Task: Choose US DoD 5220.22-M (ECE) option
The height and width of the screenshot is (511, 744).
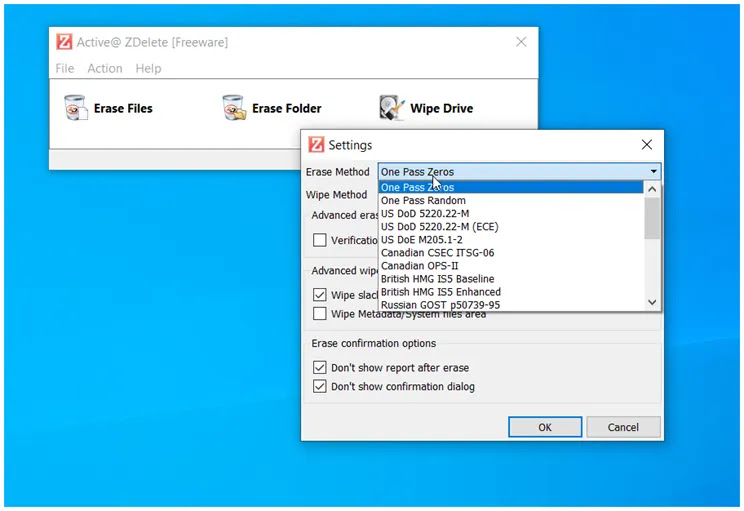Action: click(x=511, y=226)
